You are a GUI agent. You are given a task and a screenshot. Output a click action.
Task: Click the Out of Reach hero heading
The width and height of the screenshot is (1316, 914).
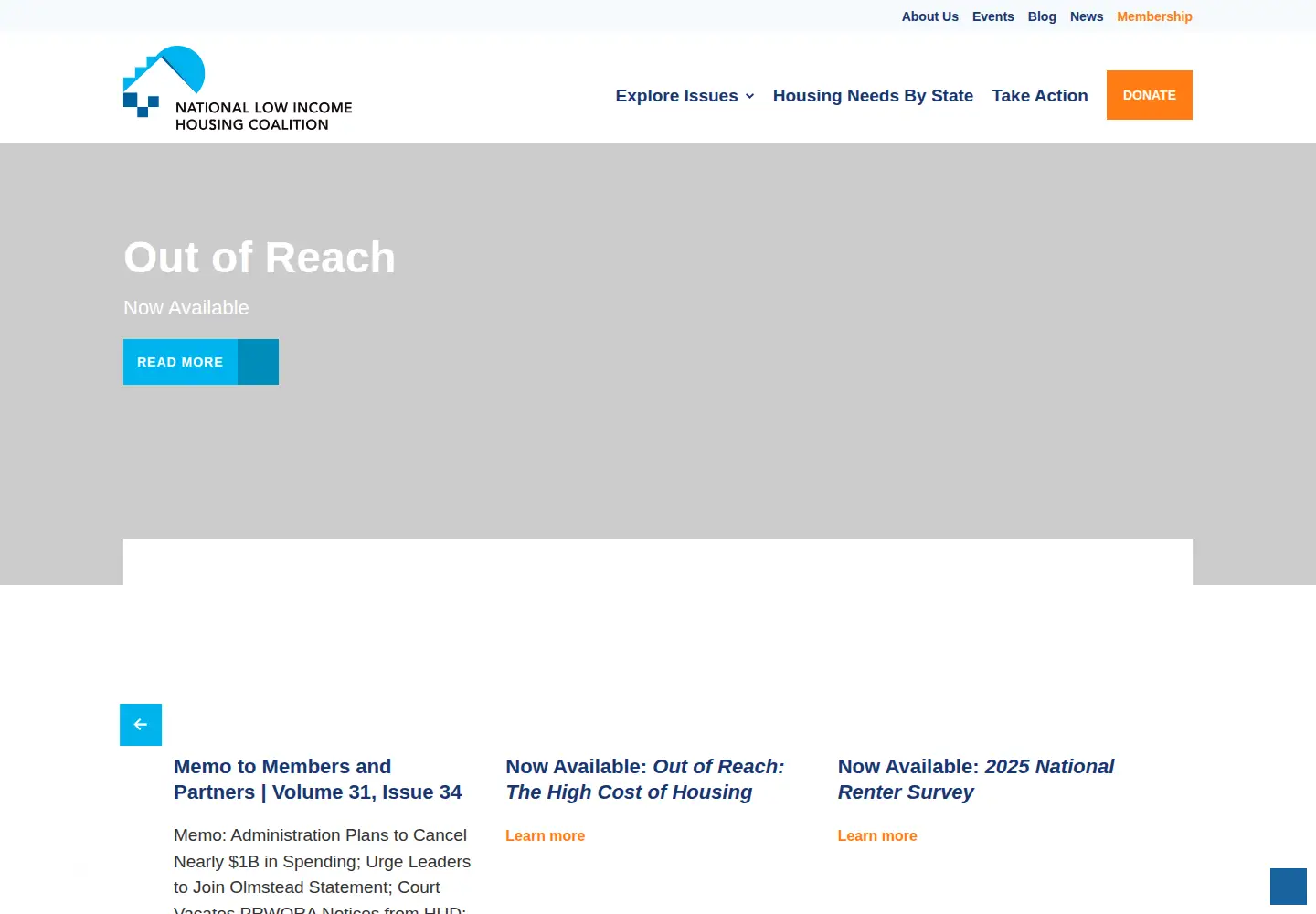click(x=260, y=258)
